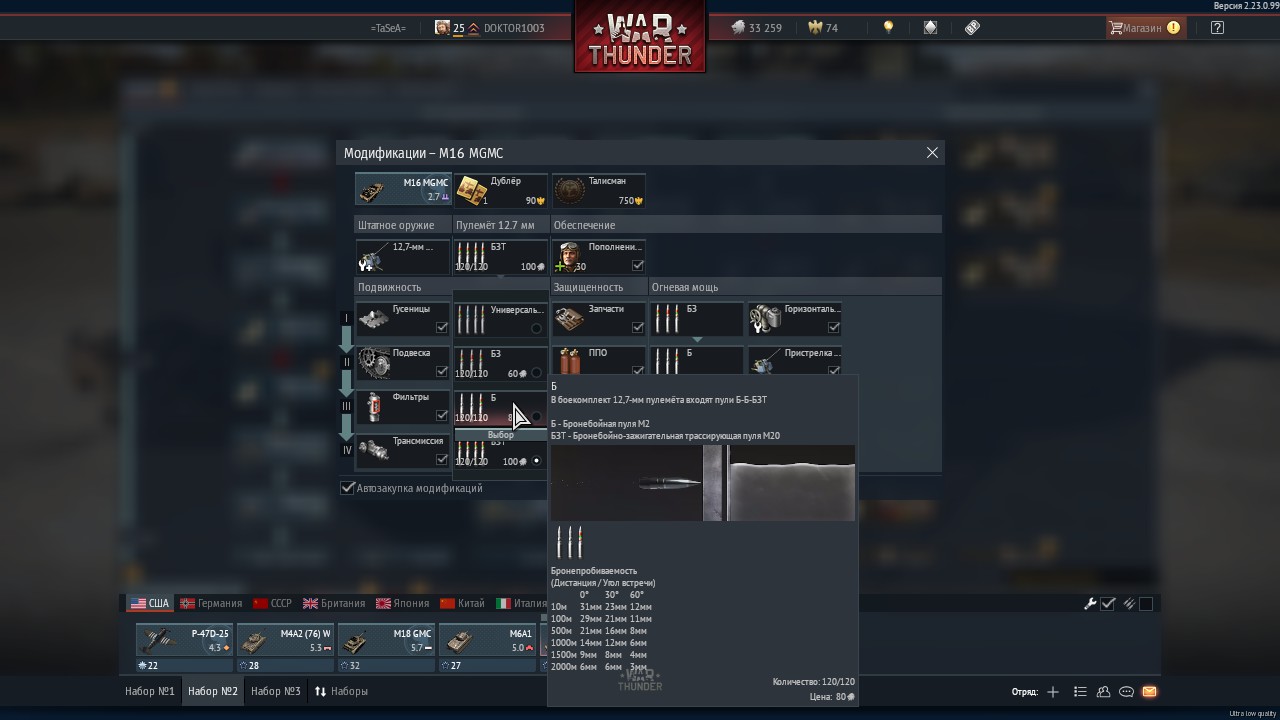Image resolution: width=1280 pixels, height=720 pixels.
Task: Open the help question mark button
Action: tap(1217, 28)
